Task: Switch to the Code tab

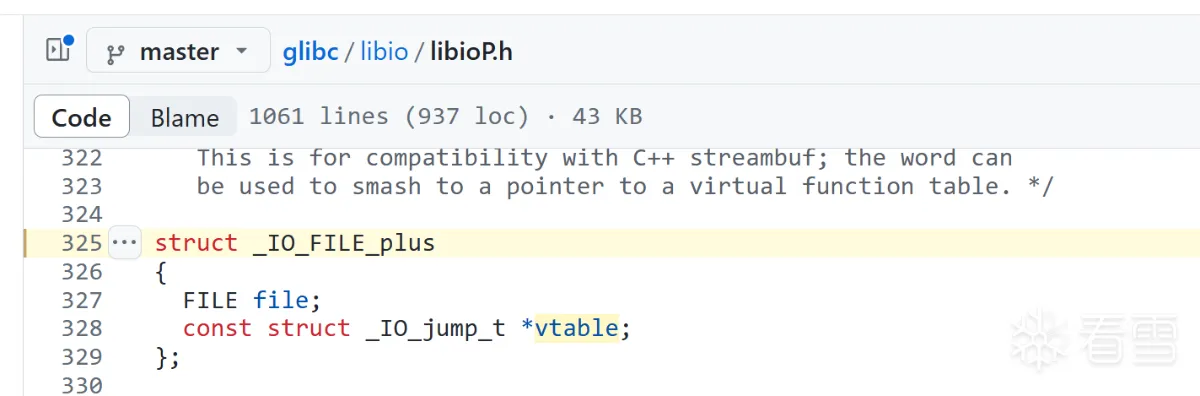Action: click(81, 117)
